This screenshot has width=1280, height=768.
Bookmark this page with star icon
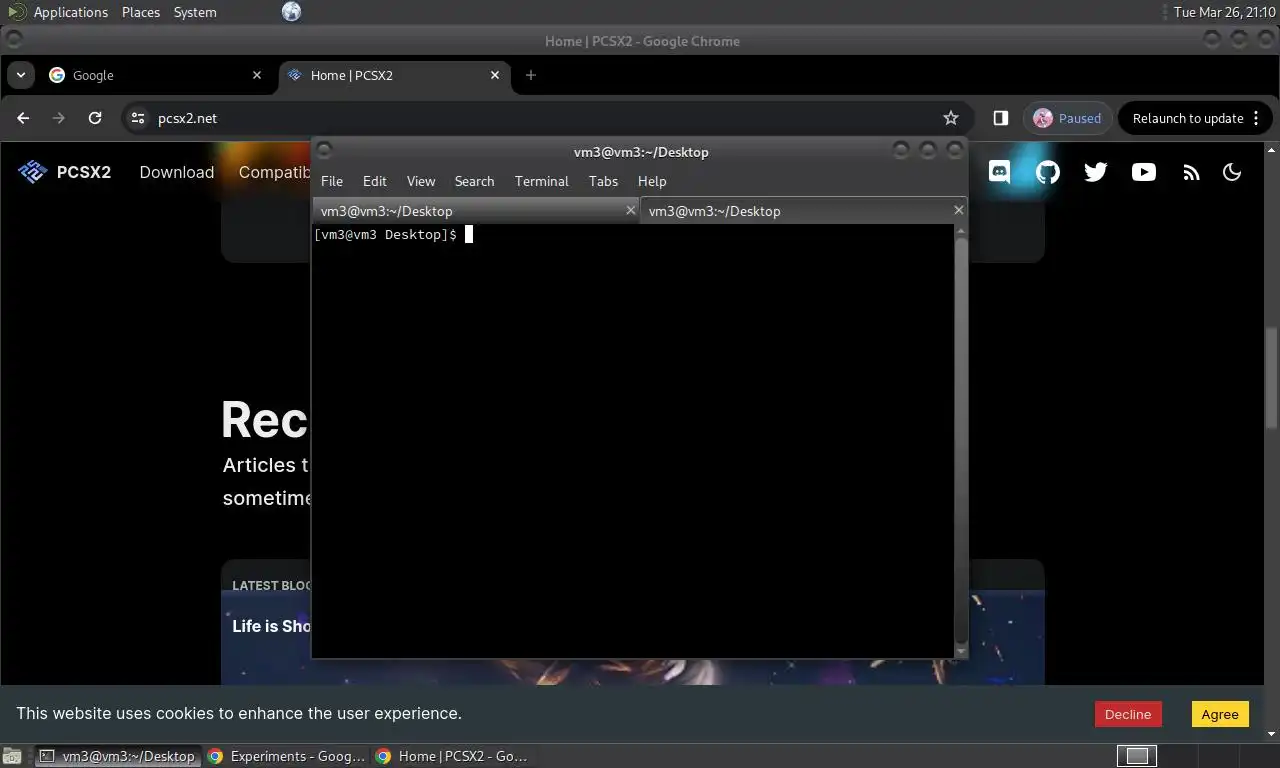[951, 118]
